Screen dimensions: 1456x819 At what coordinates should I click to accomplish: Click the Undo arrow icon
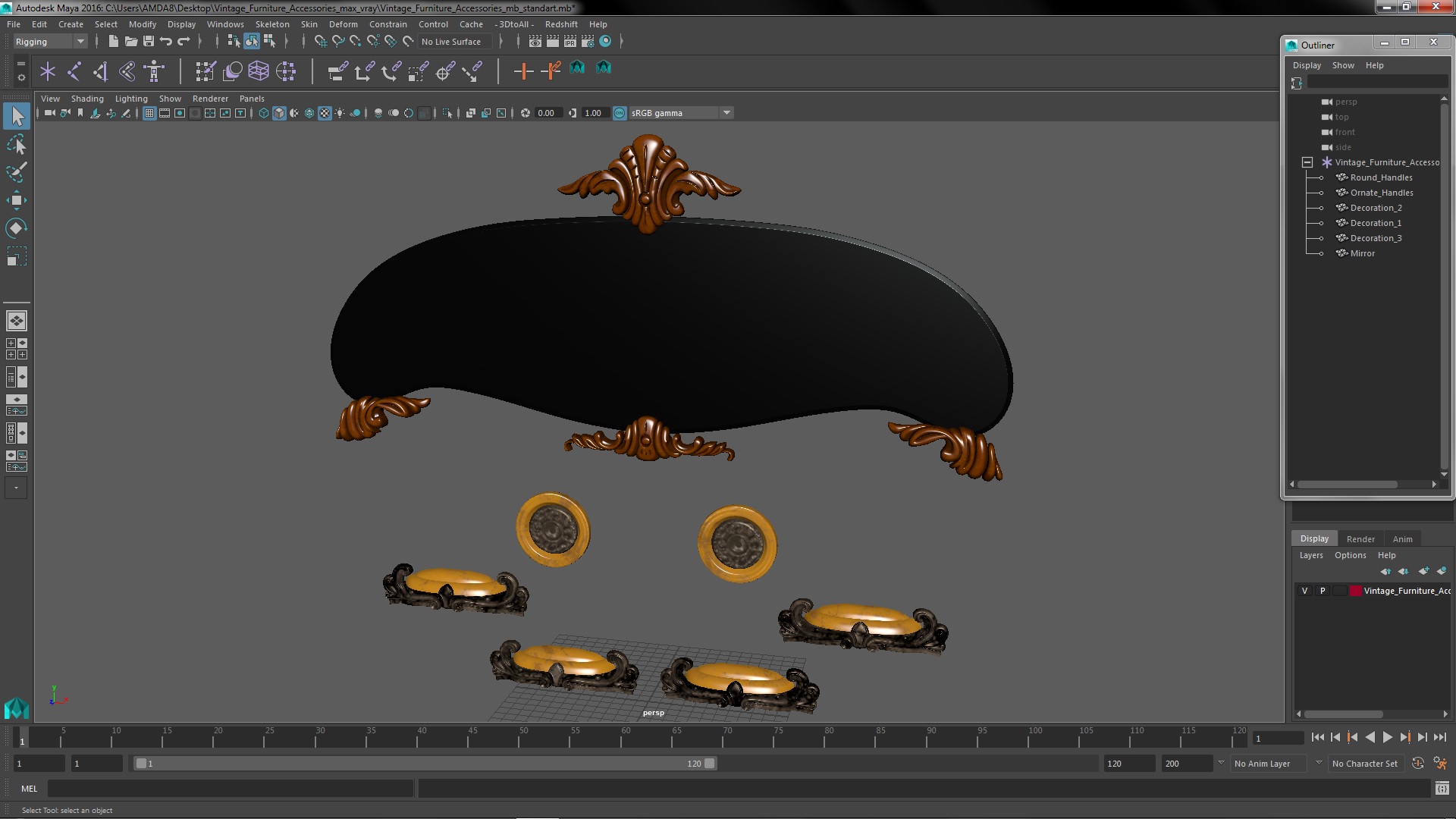point(165,42)
